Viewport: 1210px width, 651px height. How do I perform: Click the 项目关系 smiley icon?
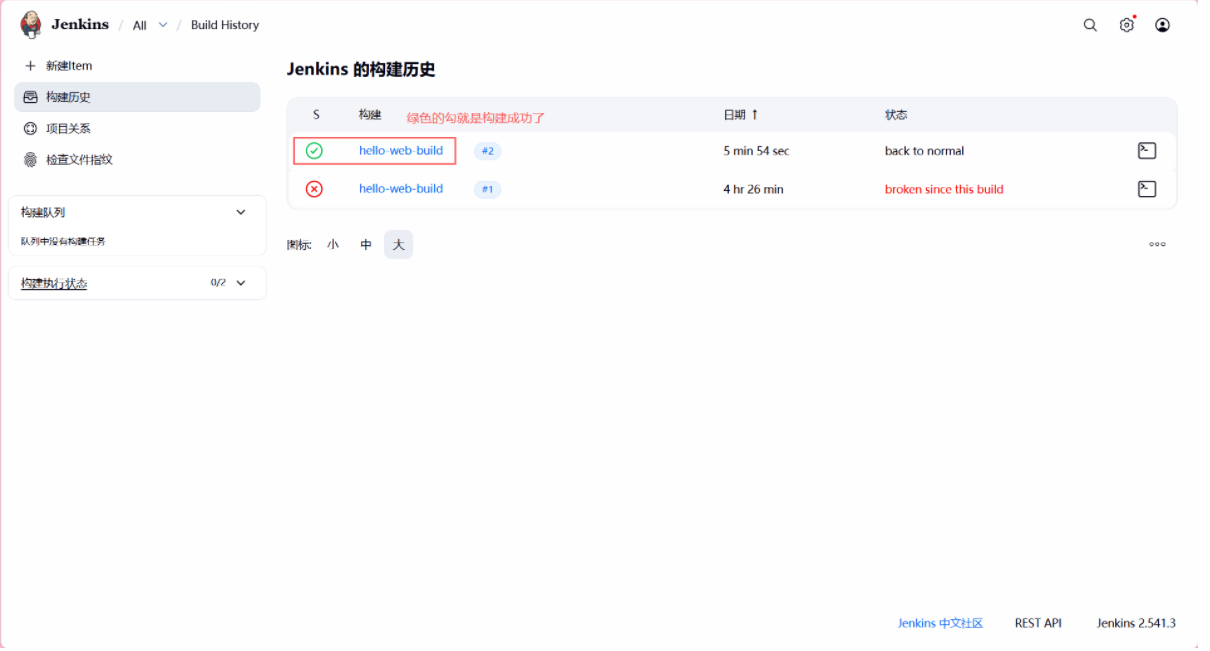[30, 128]
